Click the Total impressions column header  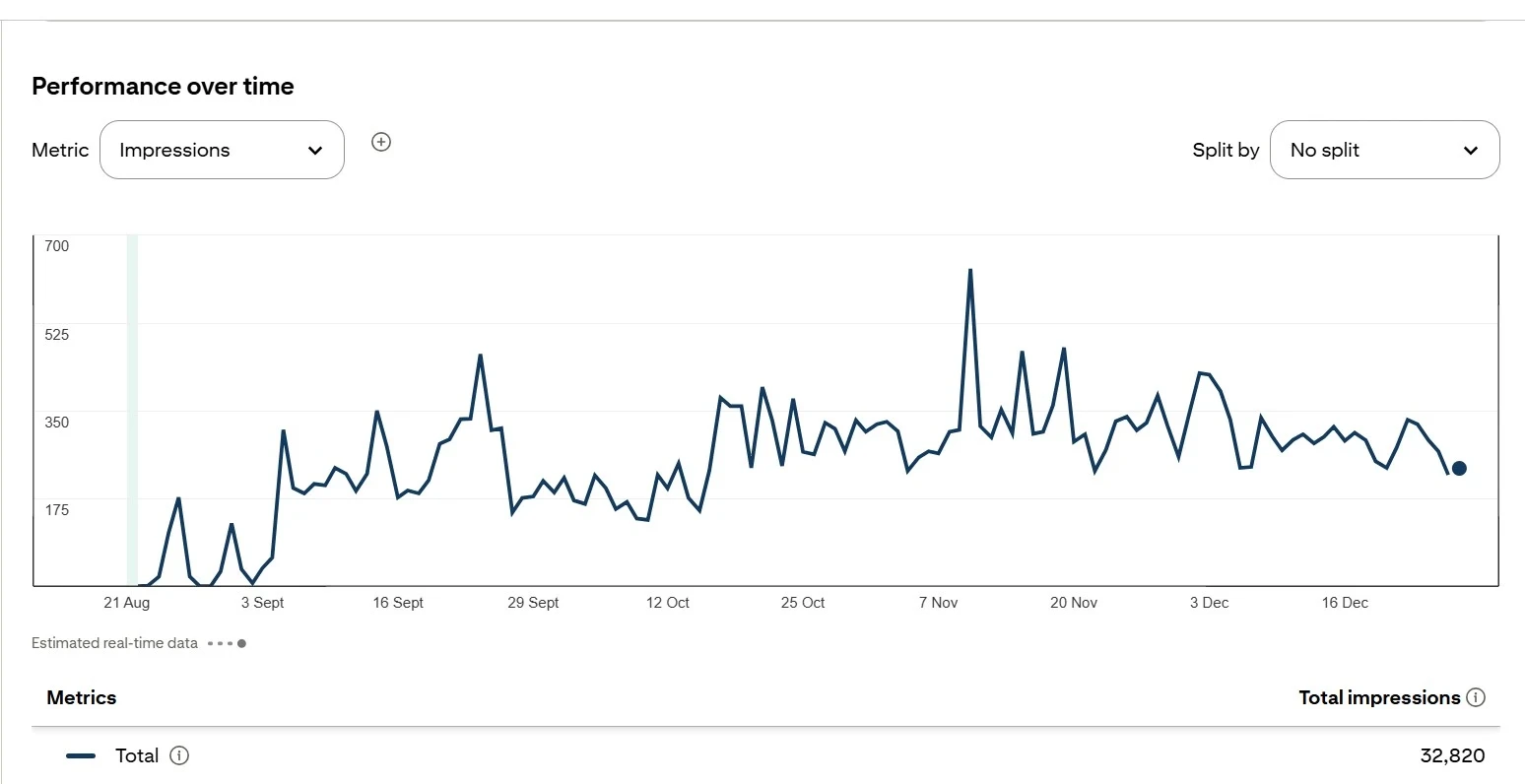click(1379, 697)
